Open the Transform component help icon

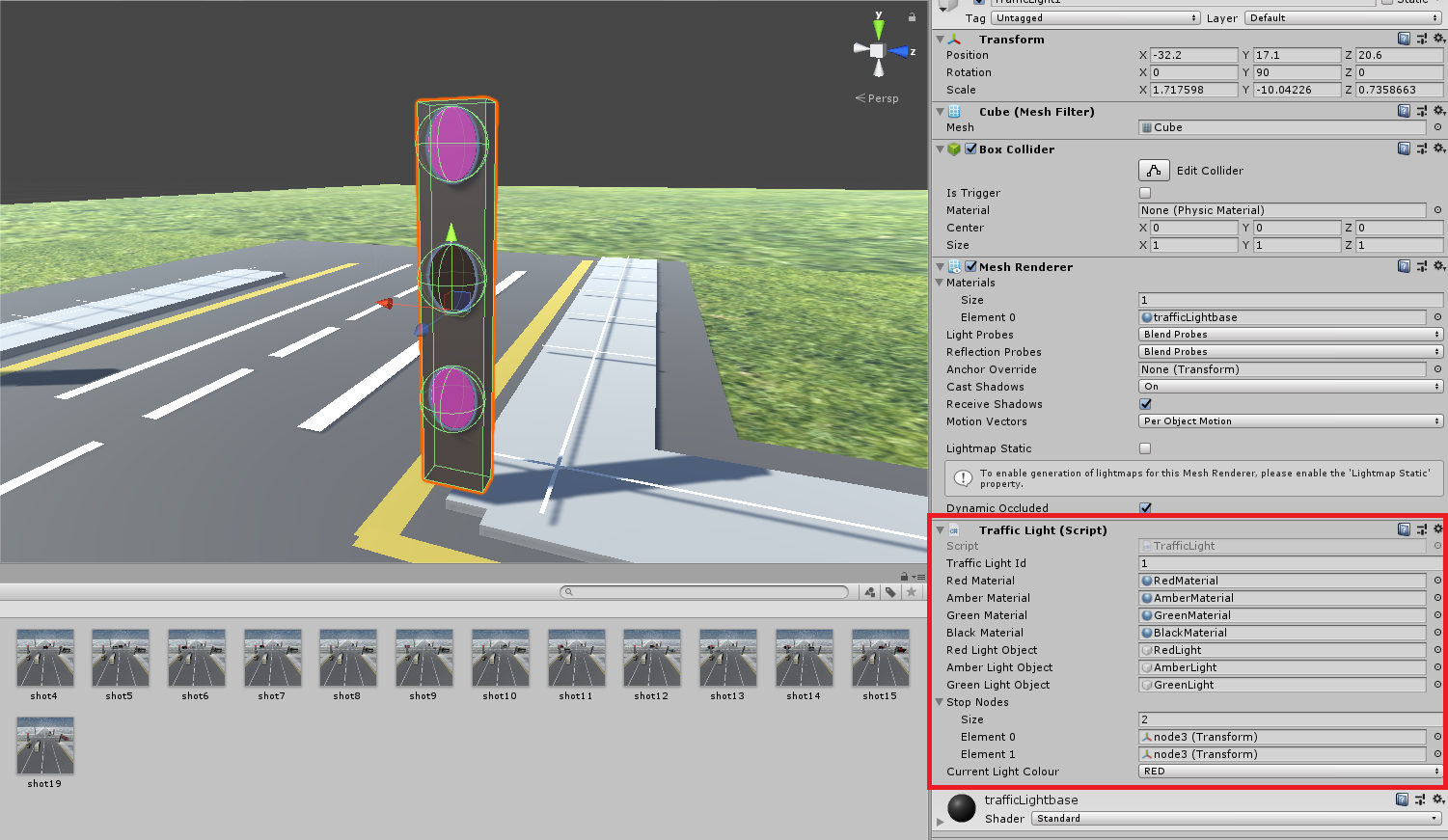pyautogui.click(x=1404, y=40)
